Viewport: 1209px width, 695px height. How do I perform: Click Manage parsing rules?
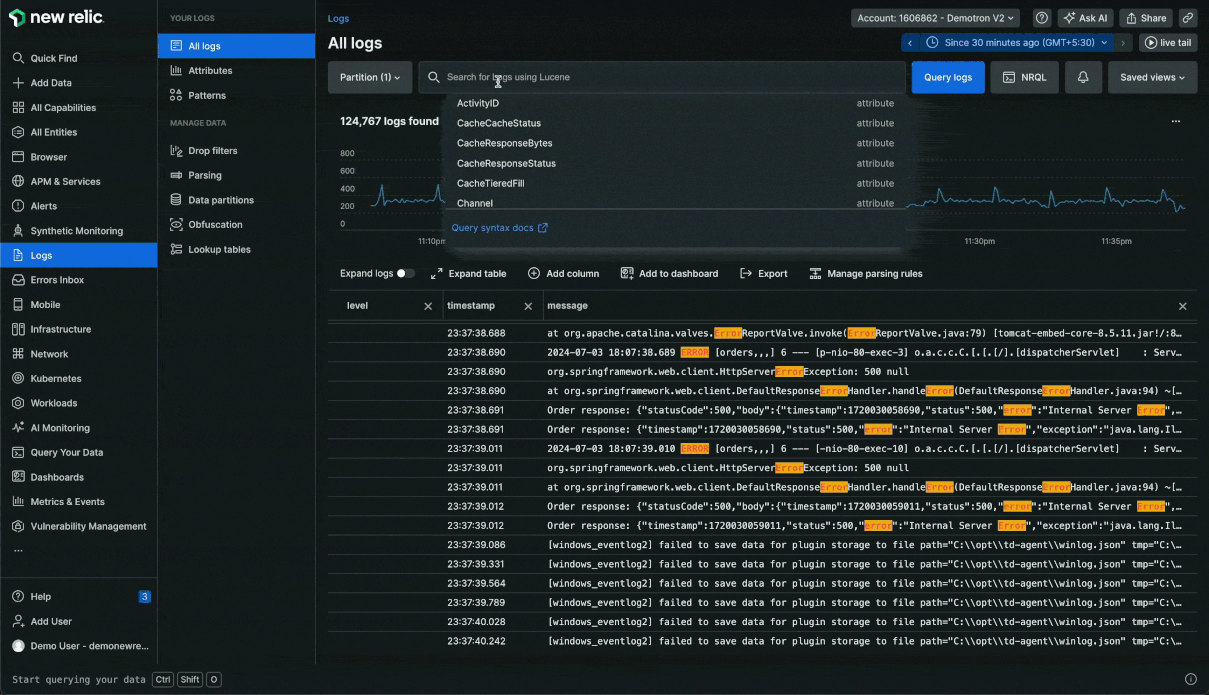click(865, 273)
